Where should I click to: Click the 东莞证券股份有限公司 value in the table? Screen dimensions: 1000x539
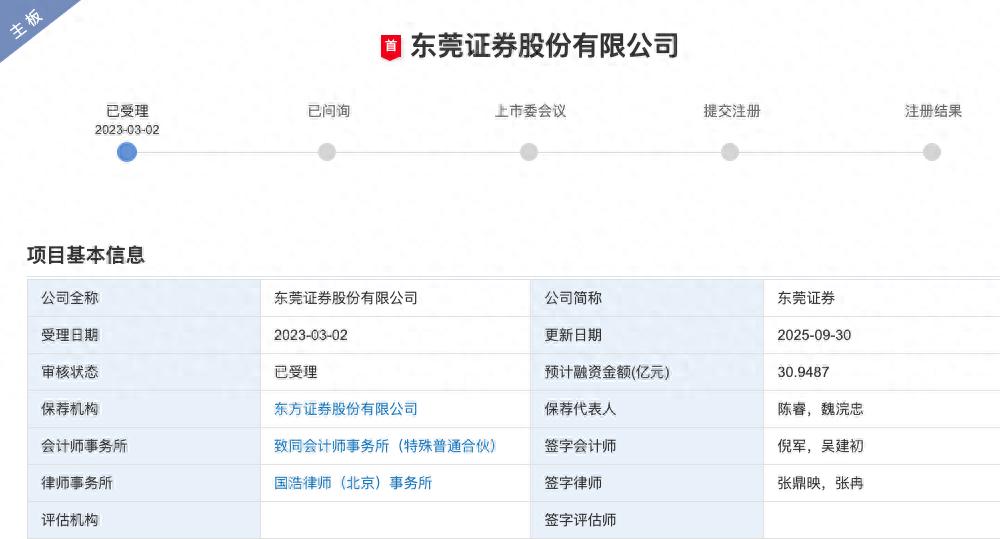(346, 298)
